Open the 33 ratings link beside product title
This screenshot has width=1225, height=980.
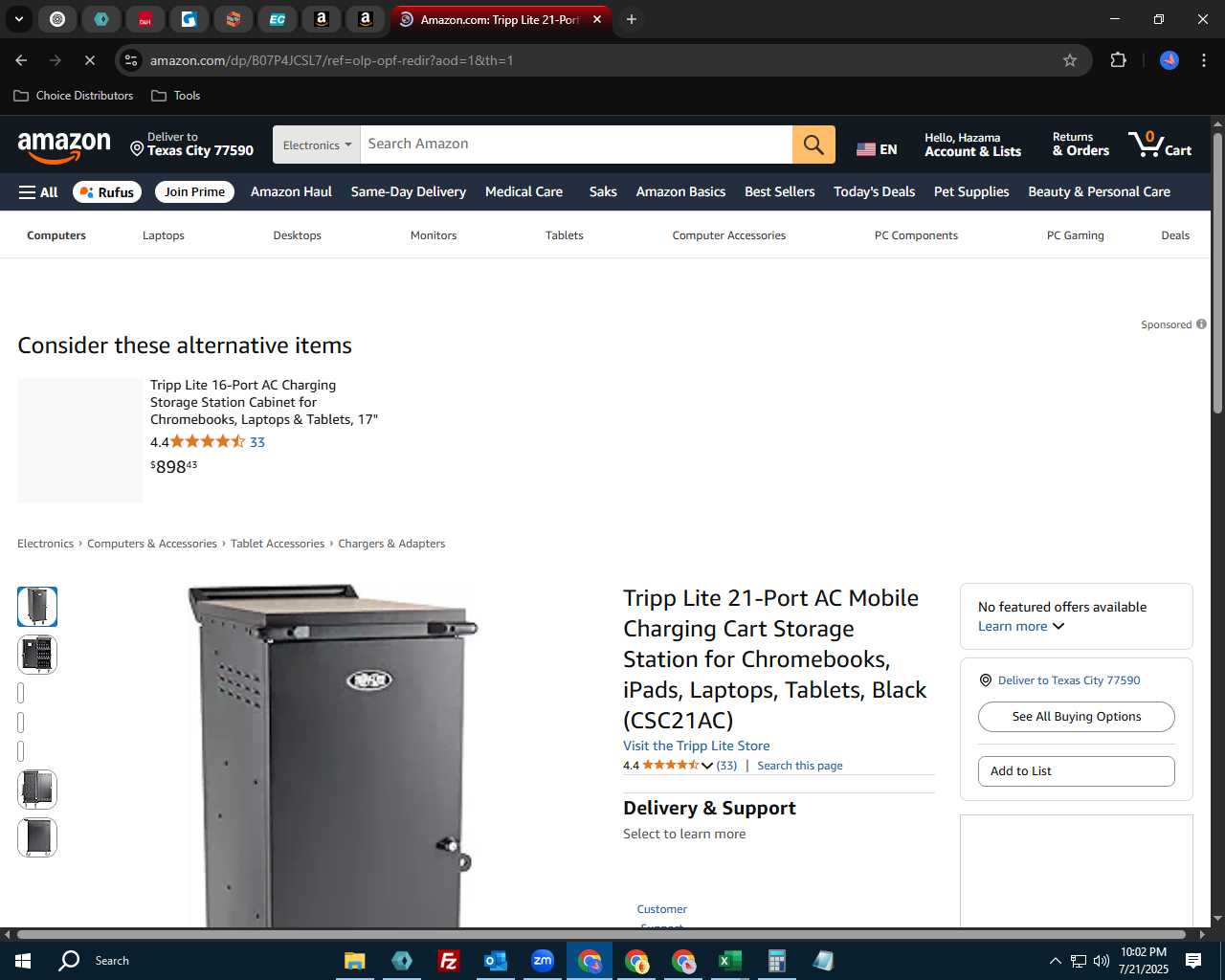pyautogui.click(x=727, y=766)
